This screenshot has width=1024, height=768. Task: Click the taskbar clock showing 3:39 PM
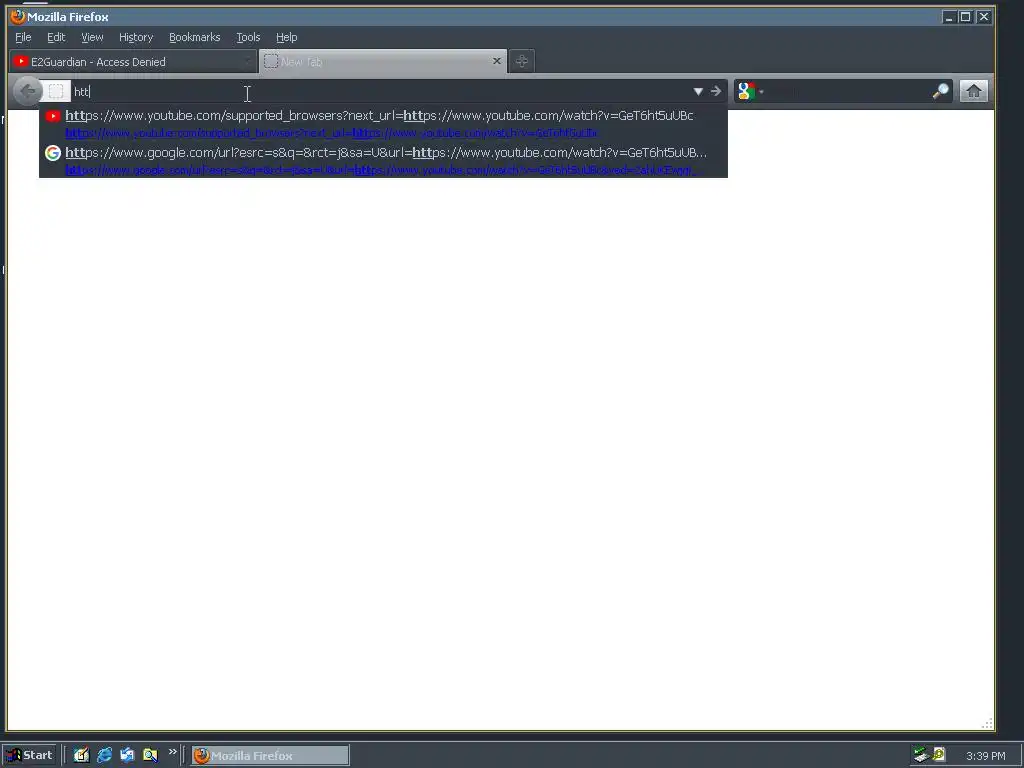coord(985,756)
